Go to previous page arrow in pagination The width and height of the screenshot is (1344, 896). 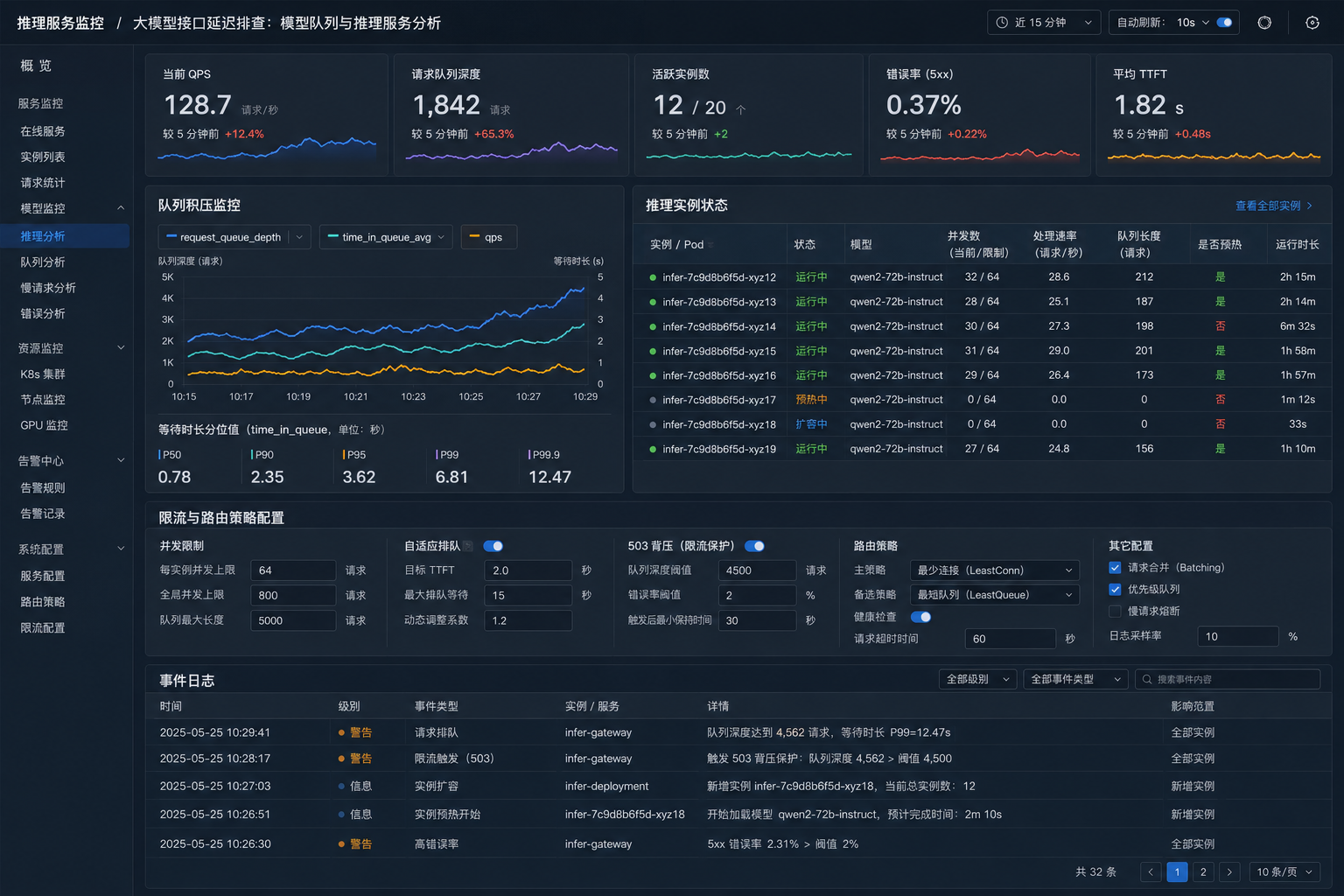(x=1151, y=871)
